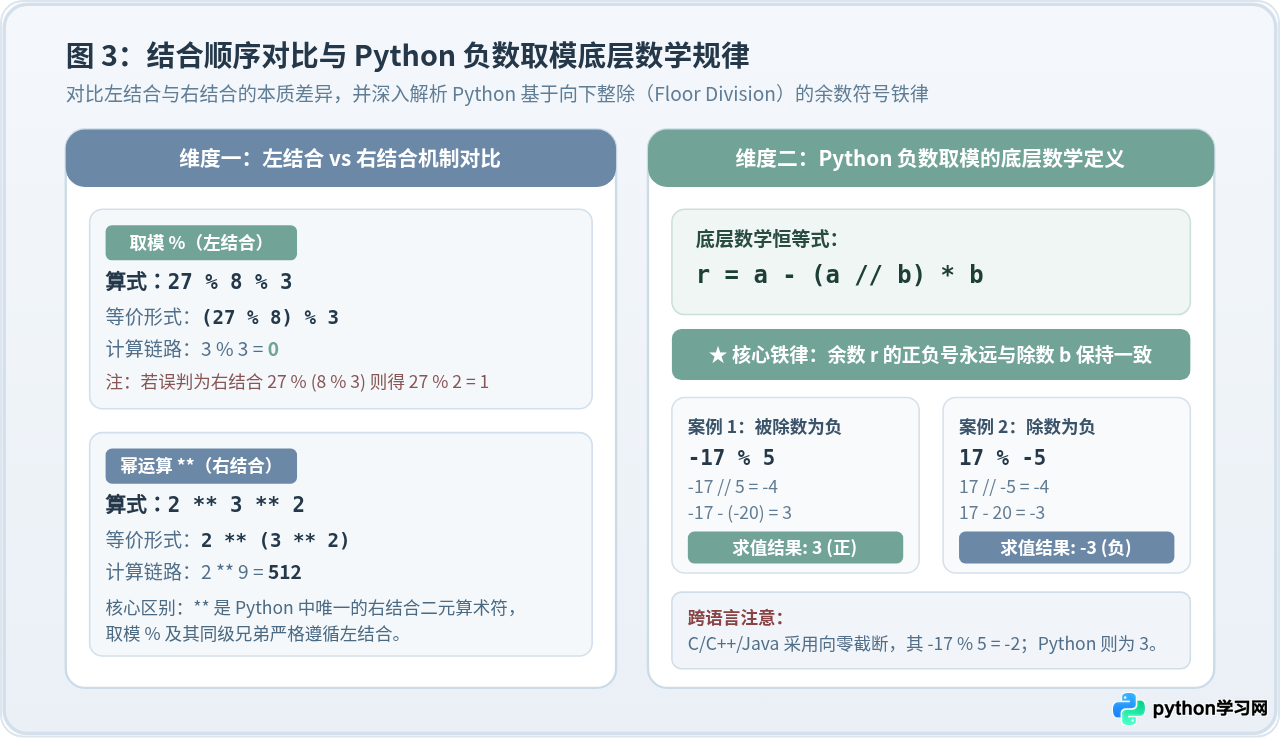Select the result badge "求值结果: 3 (正)"
The height and width of the screenshot is (738, 1280).
(x=795, y=547)
